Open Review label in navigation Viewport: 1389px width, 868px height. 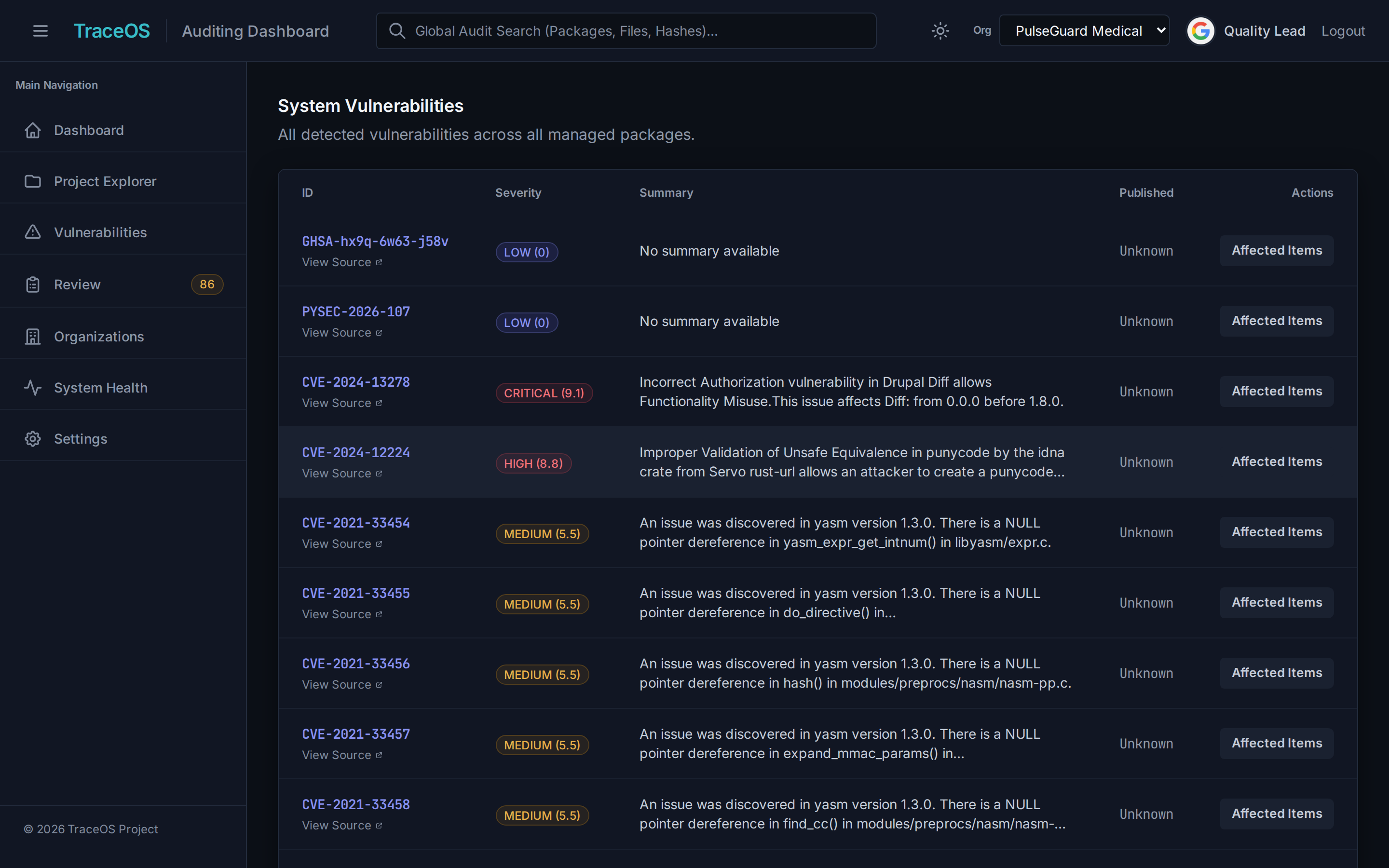(77, 285)
